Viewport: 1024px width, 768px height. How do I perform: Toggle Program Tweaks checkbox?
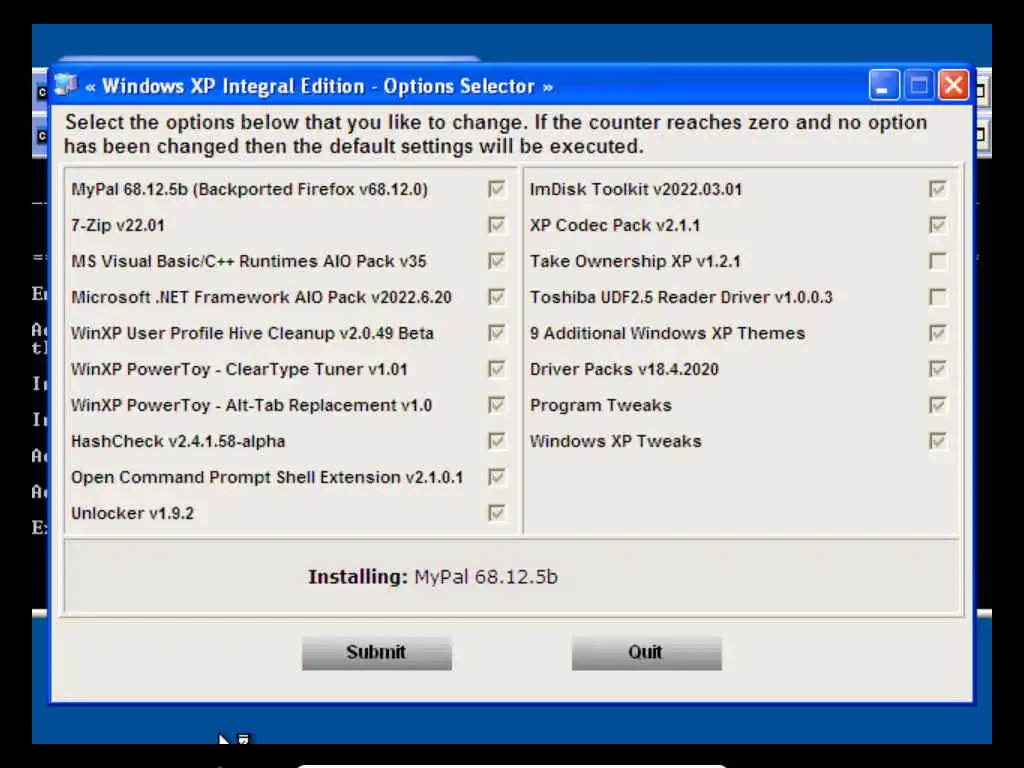click(x=938, y=405)
